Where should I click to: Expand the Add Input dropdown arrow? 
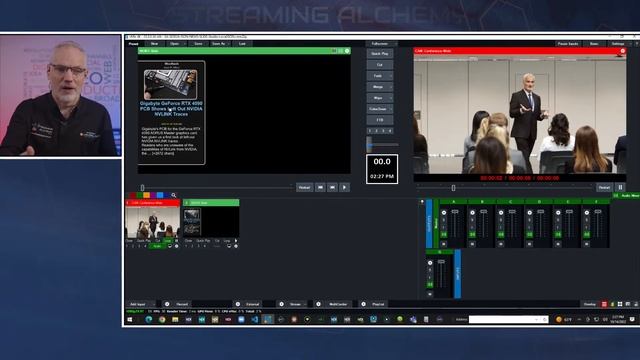click(153, 304)
